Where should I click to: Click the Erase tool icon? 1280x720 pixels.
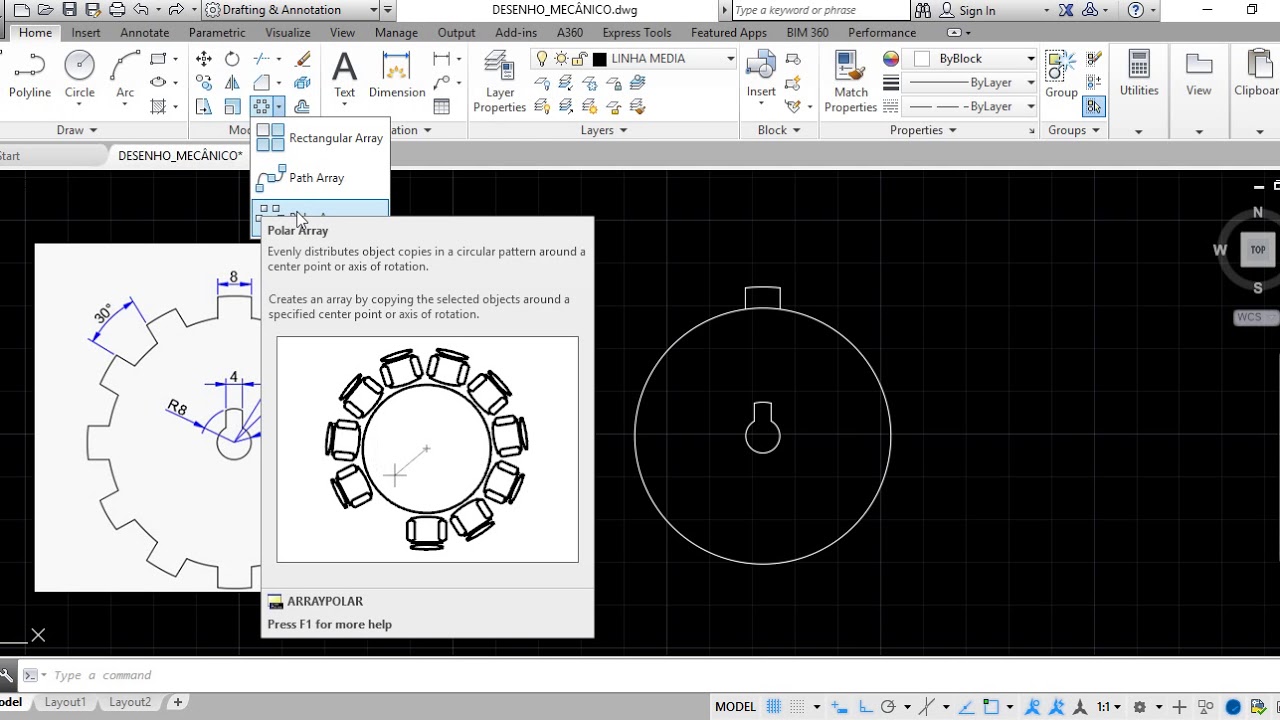pos(303,59)
